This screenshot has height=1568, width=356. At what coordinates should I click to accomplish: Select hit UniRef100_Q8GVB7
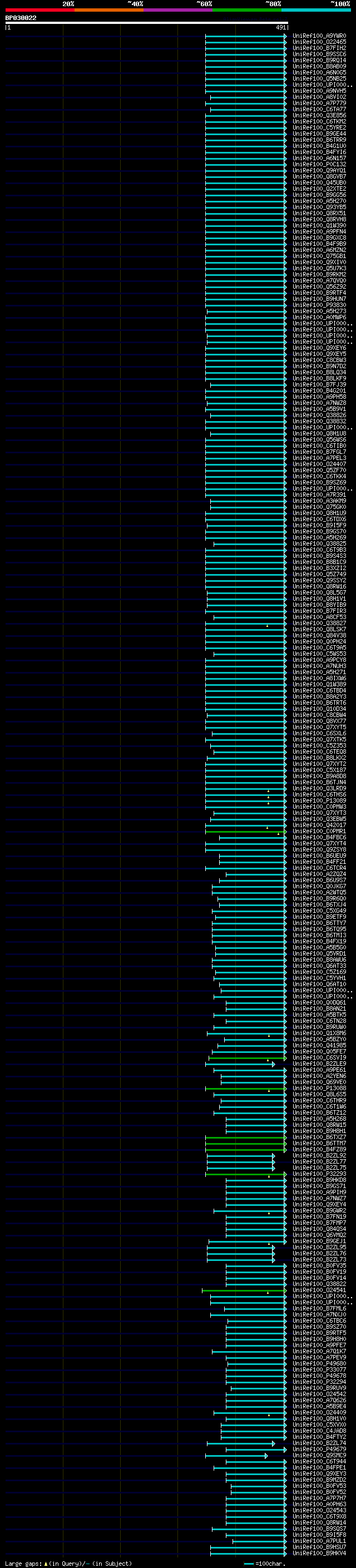click(319, 176)
